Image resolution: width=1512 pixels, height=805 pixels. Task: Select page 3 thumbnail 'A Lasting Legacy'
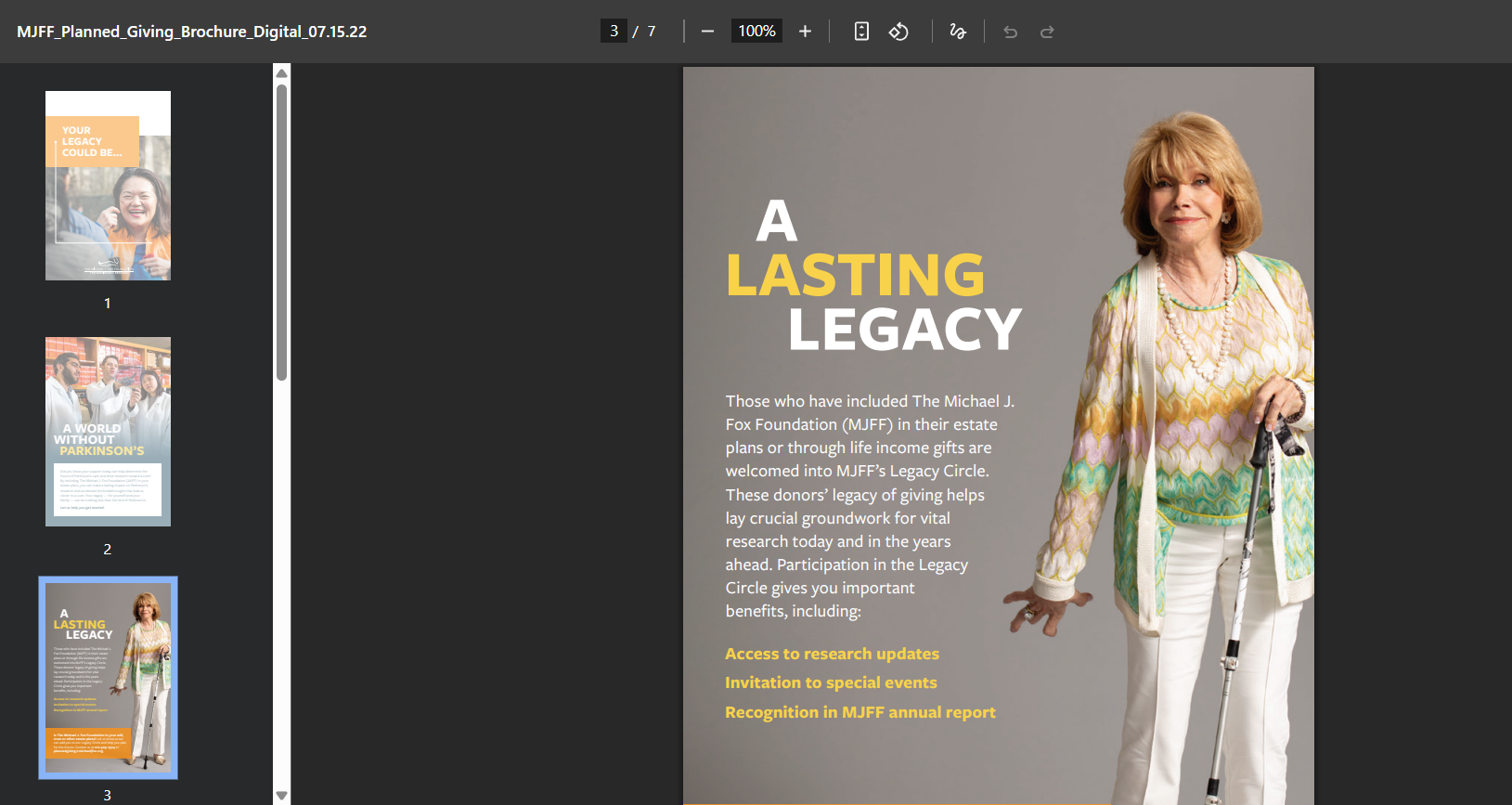[x=108, y=678]
